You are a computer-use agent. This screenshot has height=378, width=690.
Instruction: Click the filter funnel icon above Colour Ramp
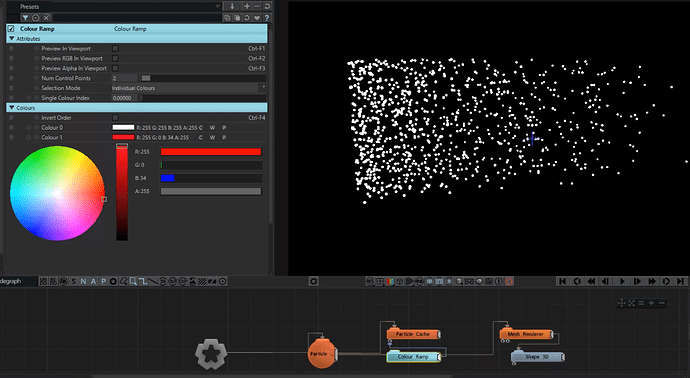(26, 18)
